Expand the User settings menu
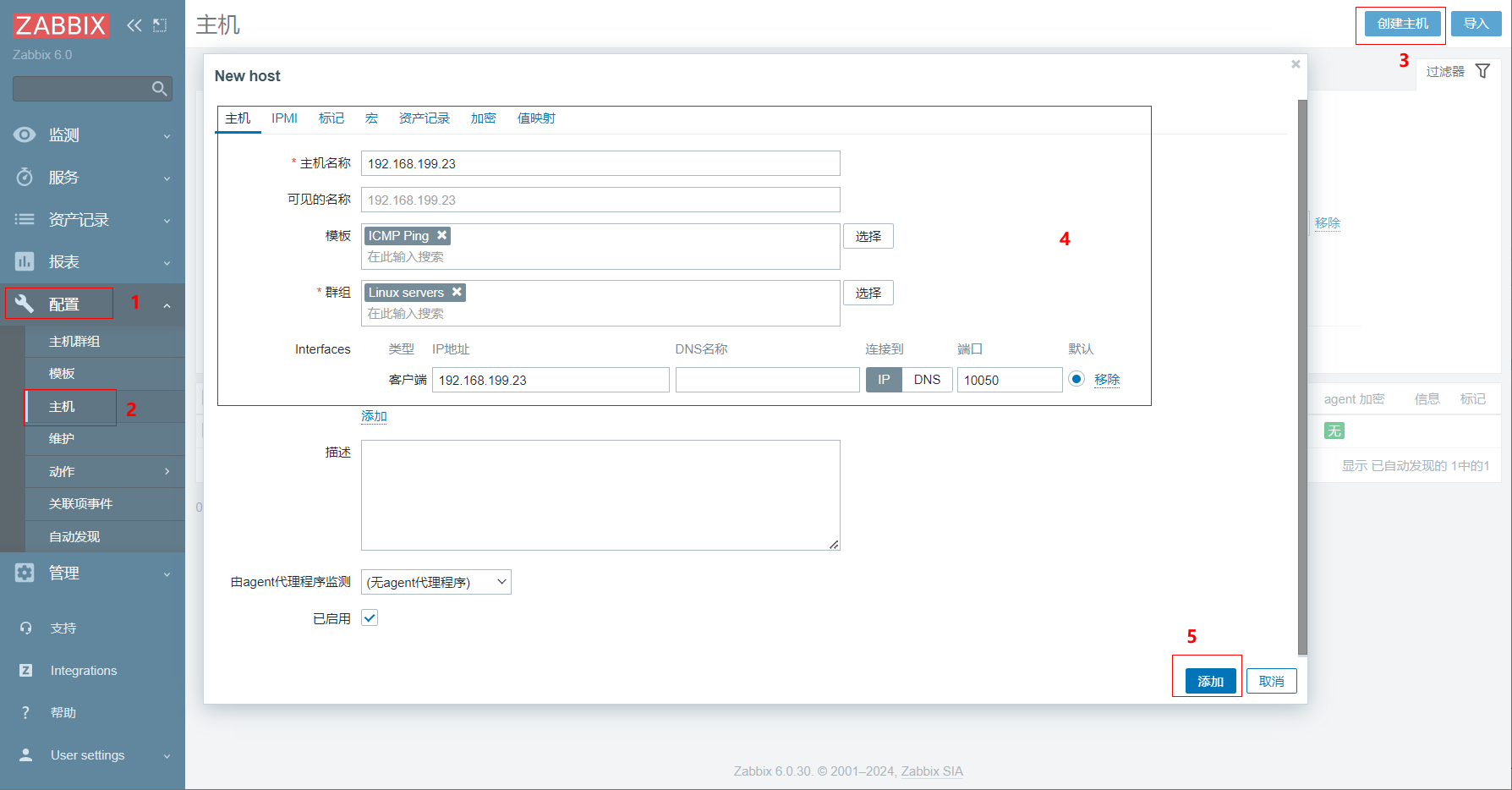The width and height of the screenshot is (1512, 790). tap(167, 755)
